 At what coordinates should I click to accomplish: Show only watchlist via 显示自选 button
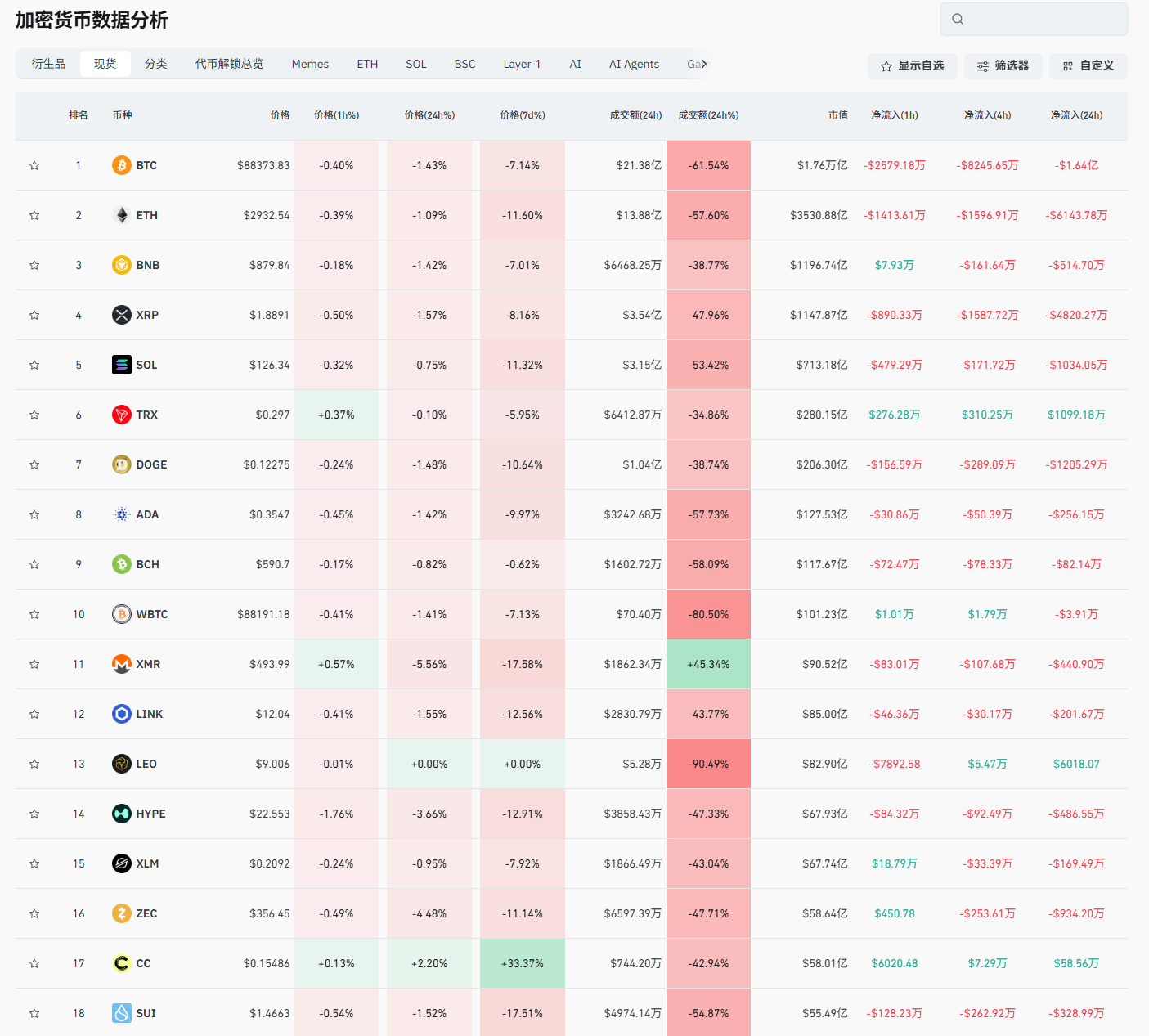[x=912, y=66]
